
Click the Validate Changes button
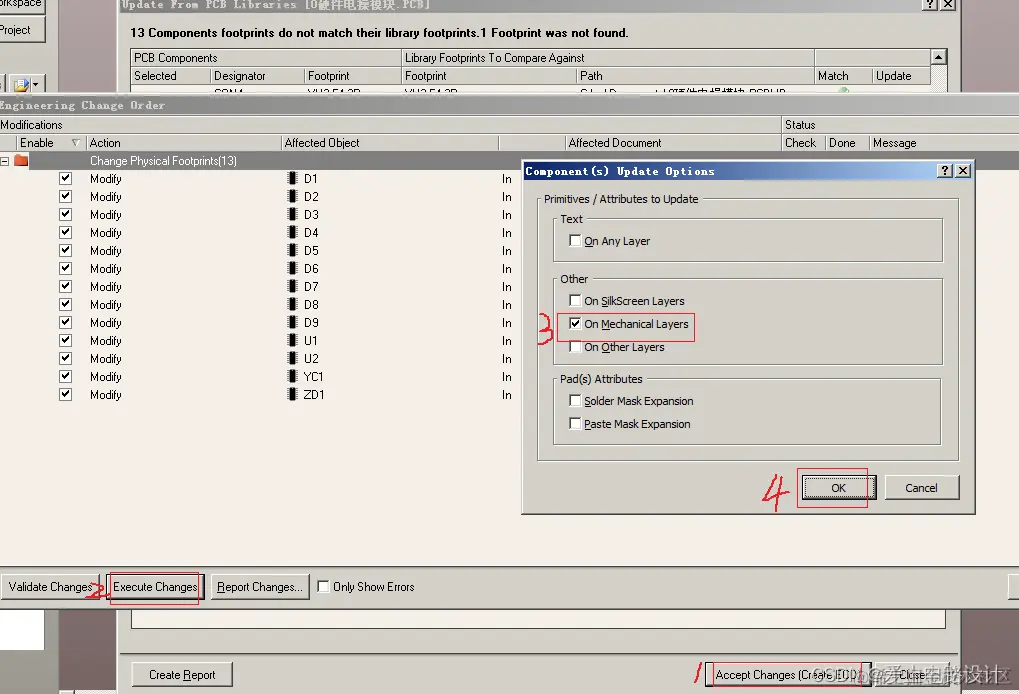click(50, 587)
